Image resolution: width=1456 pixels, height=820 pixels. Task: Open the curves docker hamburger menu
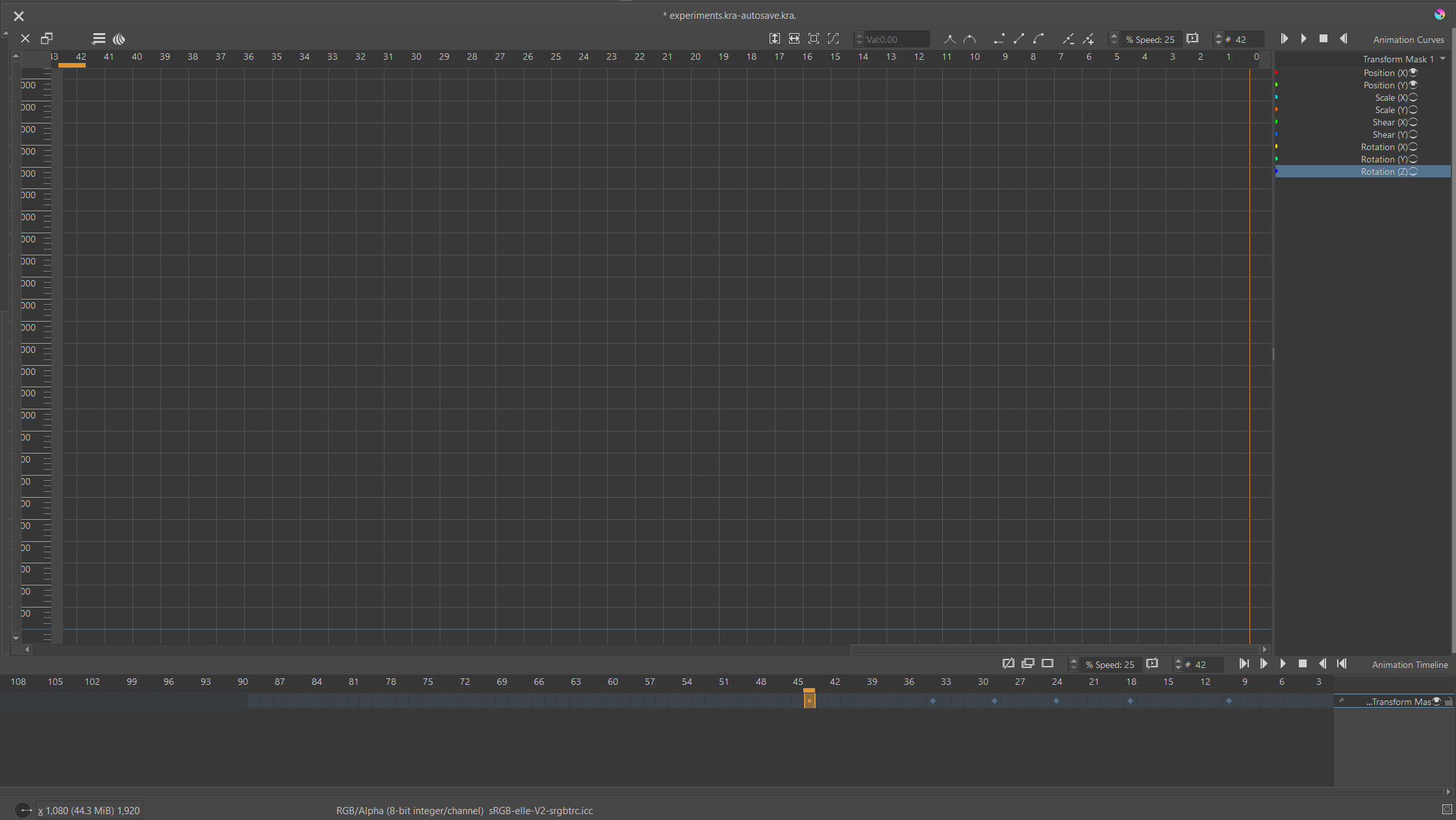click(x=99, y=39)
